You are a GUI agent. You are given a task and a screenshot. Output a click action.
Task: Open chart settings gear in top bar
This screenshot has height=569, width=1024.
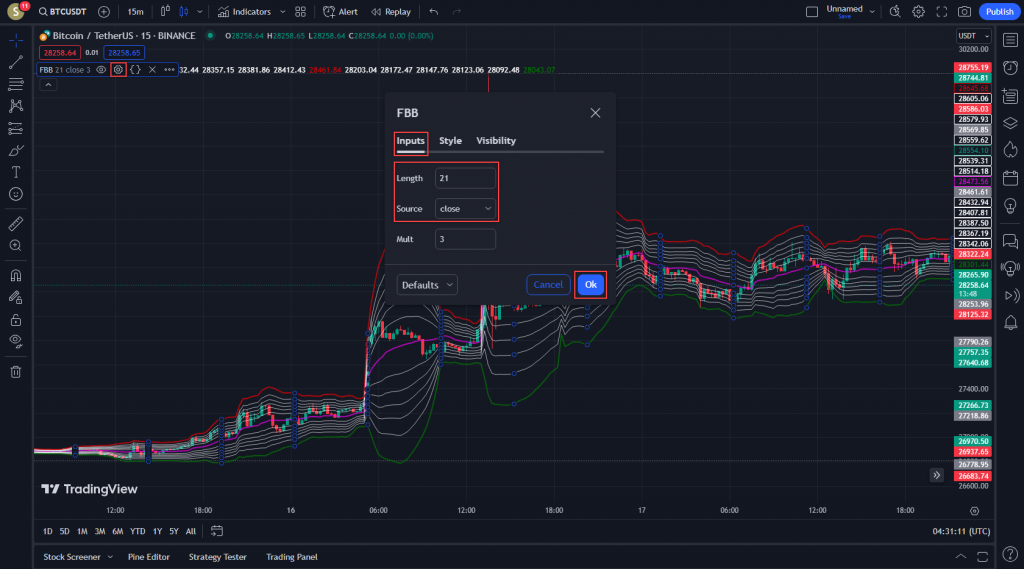[x=918, y=12]
